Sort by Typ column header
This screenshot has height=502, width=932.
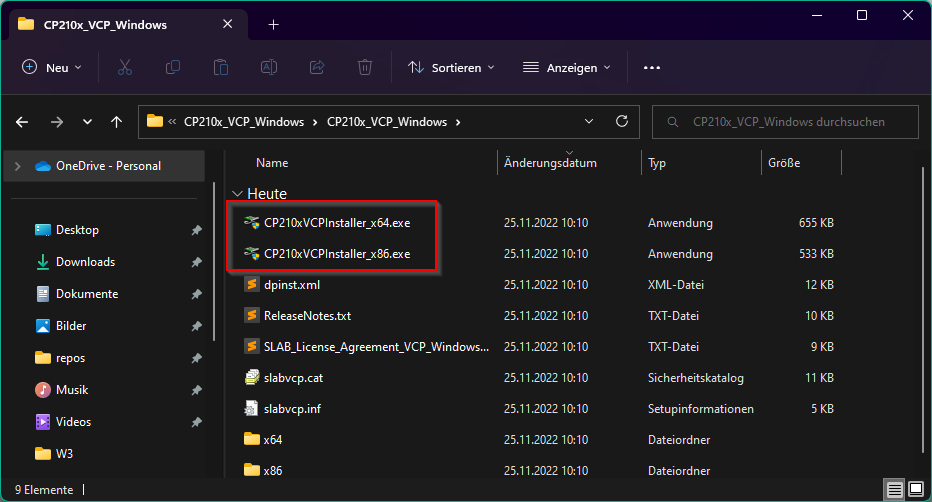(x=657, y=163)
